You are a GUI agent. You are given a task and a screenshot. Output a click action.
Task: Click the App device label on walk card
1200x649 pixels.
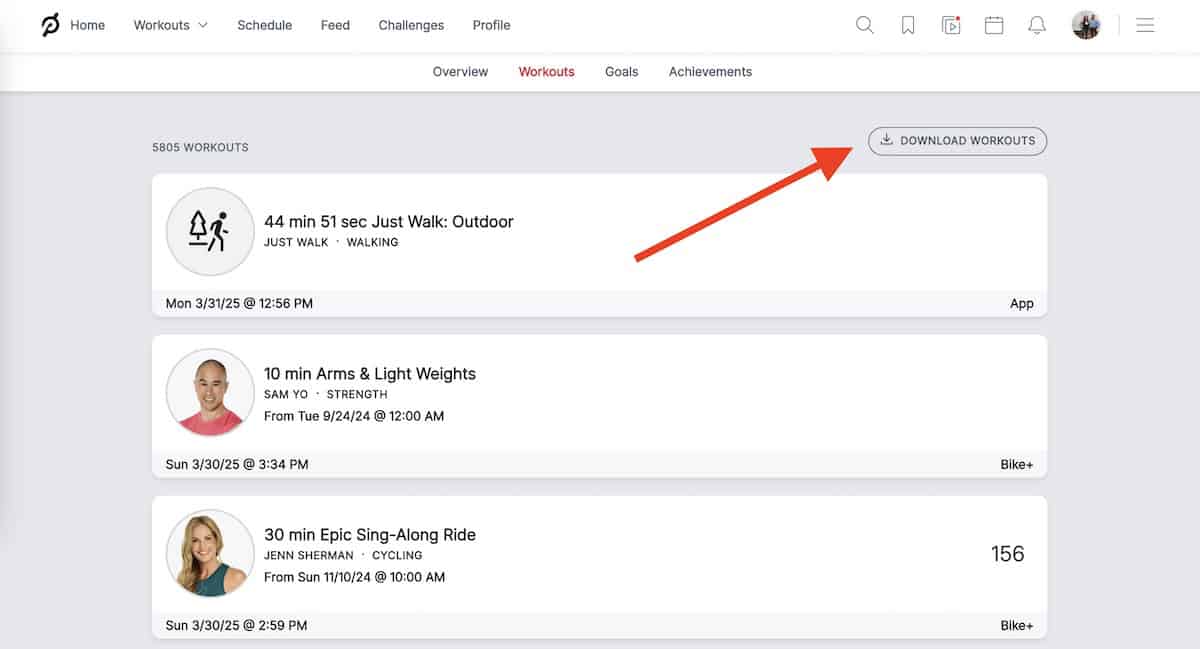(x=1022, y=303)
